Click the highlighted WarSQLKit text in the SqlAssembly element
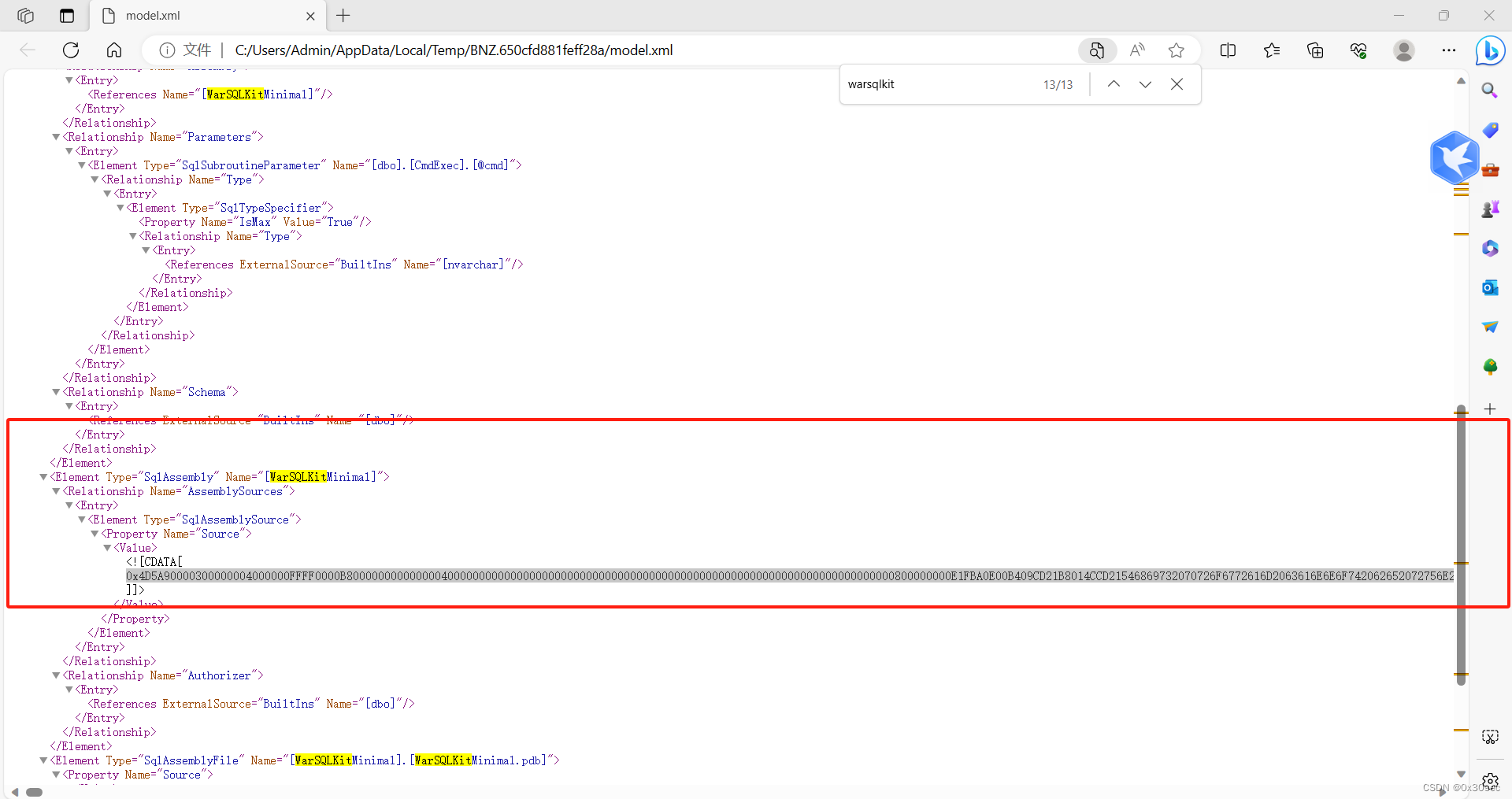 [x=298, y=477]
